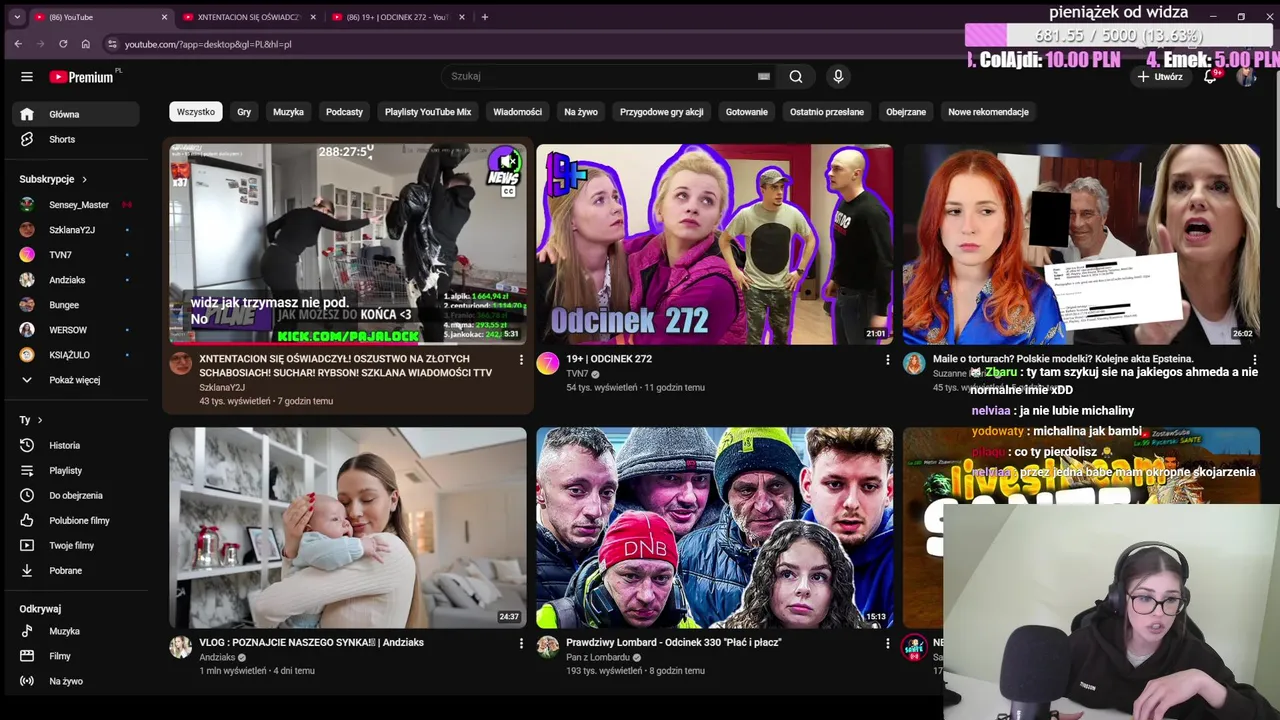Screen dimensions: 1280x720
Task: Switch to the XNTENTACION browser tab
Action: [247, 17]
